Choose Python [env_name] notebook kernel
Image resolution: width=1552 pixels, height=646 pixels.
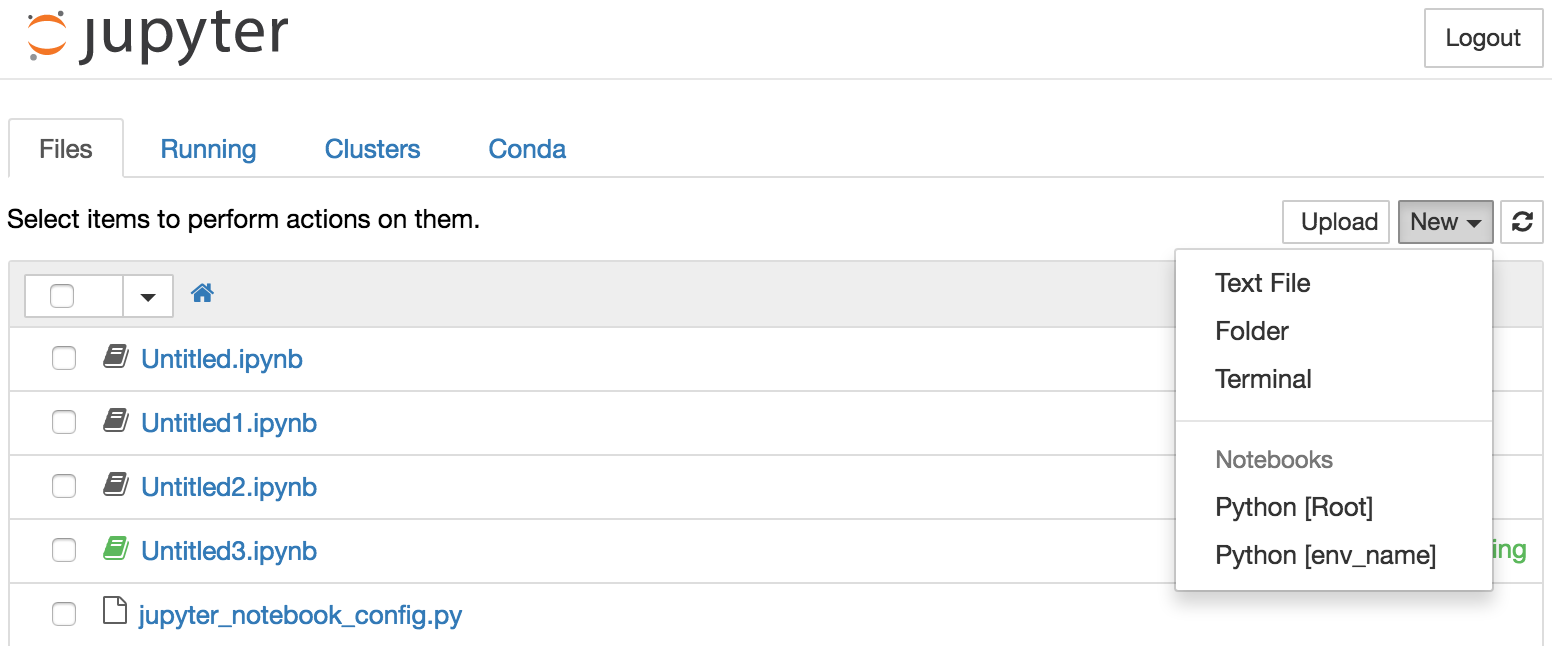click(1325, 555)
